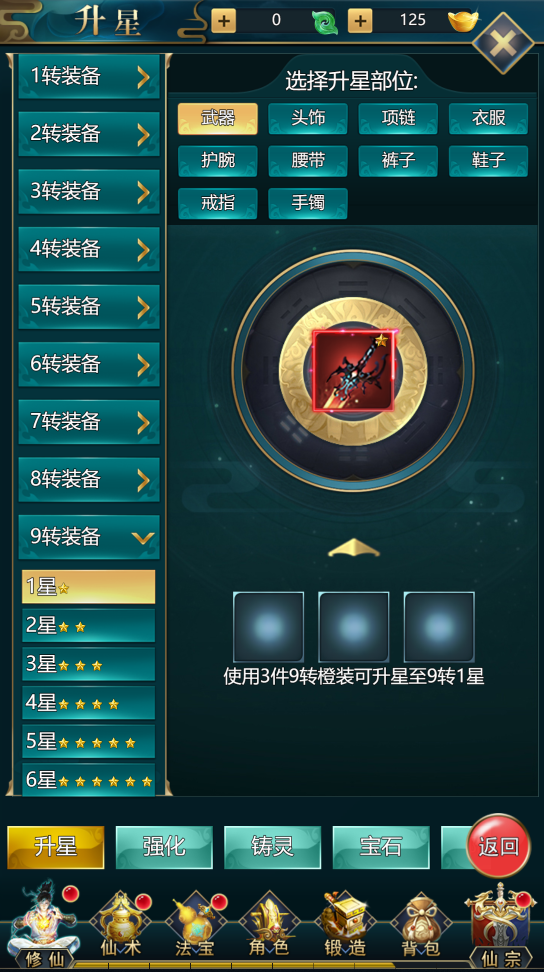544x972 pixels.
Task: Switch to the 宝石 tab
Action: [x=381, y=847]
